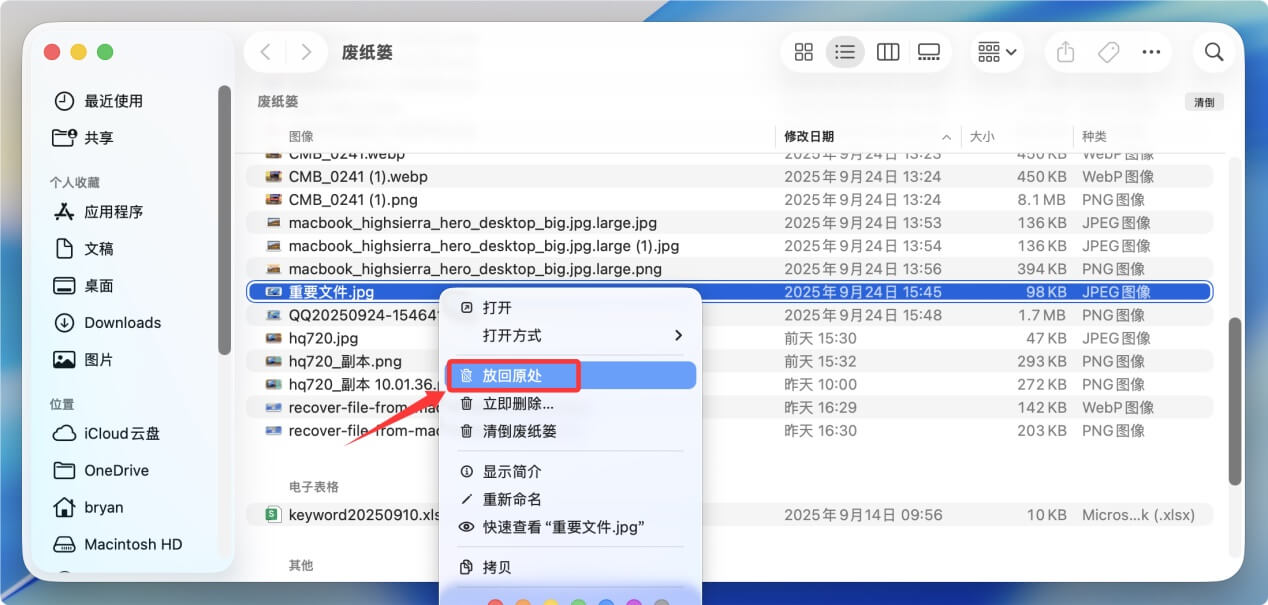Screen dimensions: 1268x605
Task: Click the 清倒 button to empty trash
Action: (1204, 101)
